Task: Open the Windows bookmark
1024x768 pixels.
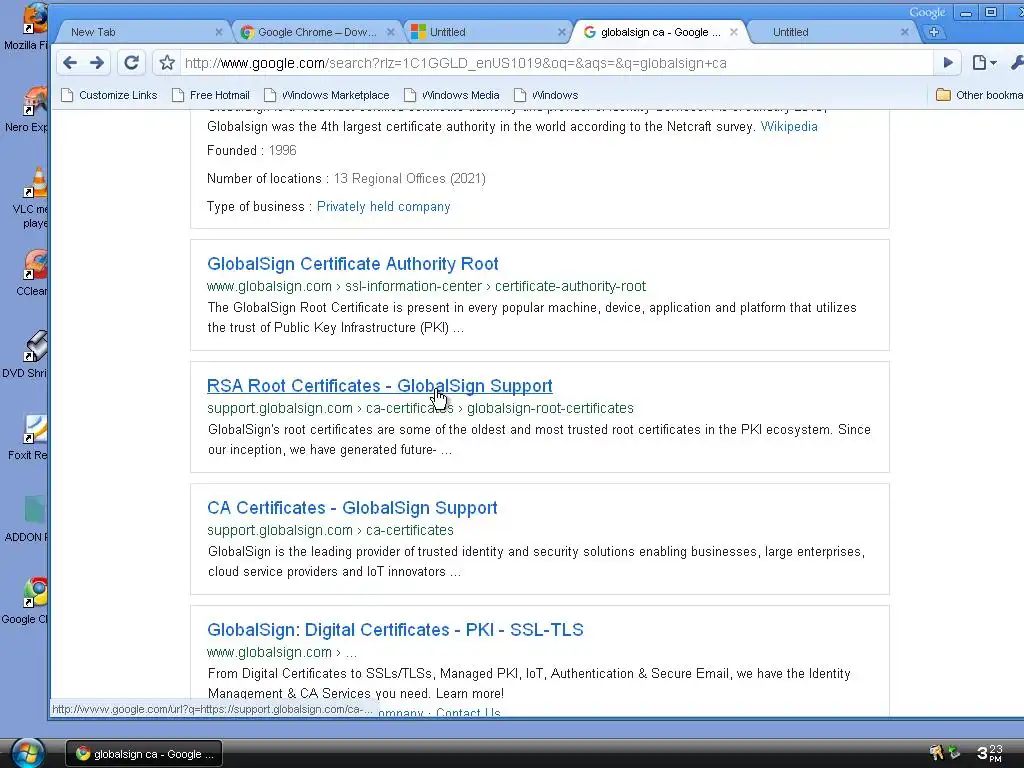Action: tap(546, 95)
